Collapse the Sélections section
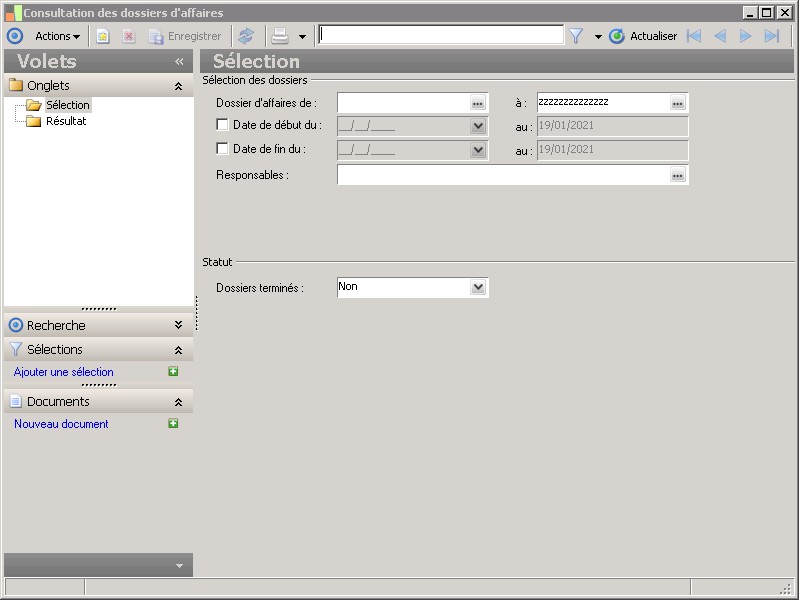The height and width of the screenshot is (600, 799). click(x=178, y=350)
